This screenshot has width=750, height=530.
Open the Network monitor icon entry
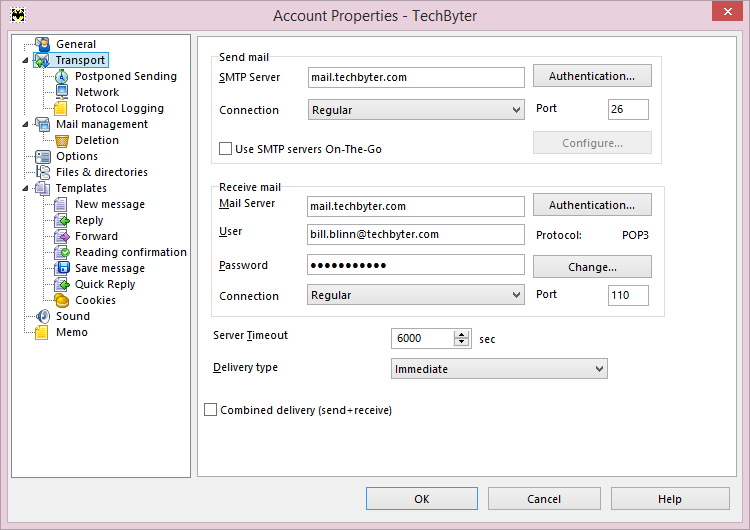62,92
